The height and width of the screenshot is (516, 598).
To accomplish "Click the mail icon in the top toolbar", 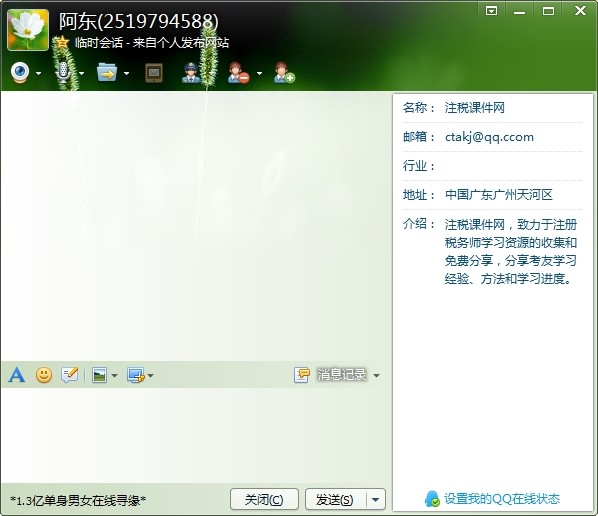I will point(154,73).
